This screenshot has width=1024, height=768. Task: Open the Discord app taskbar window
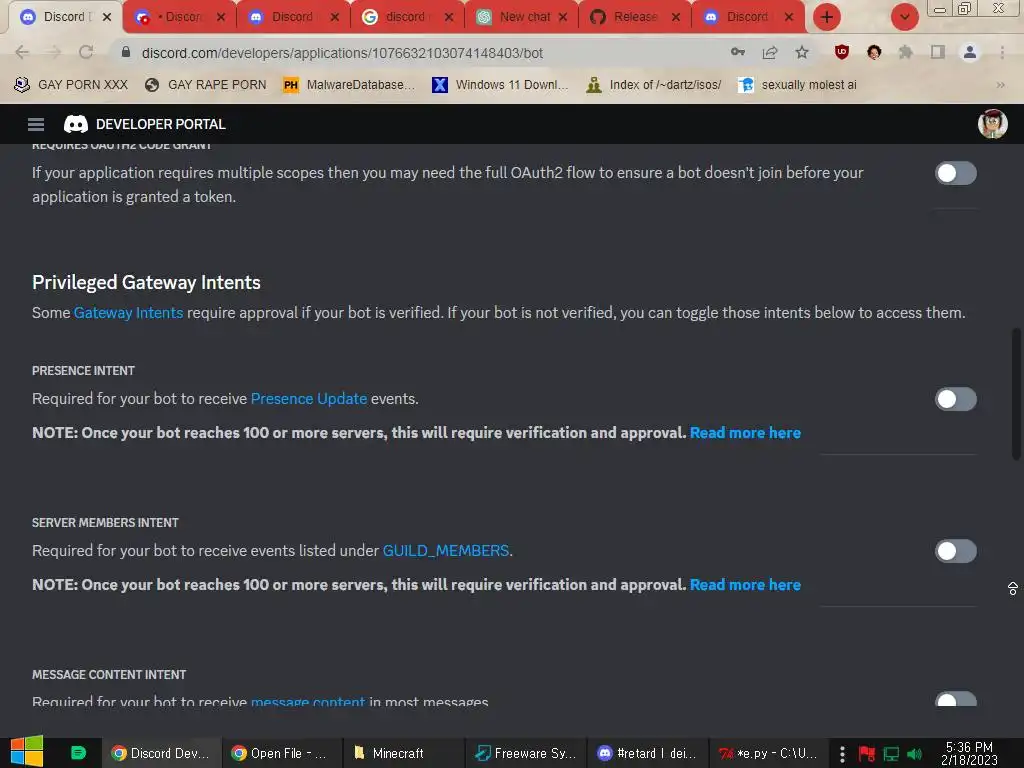[x=647, y=754]
